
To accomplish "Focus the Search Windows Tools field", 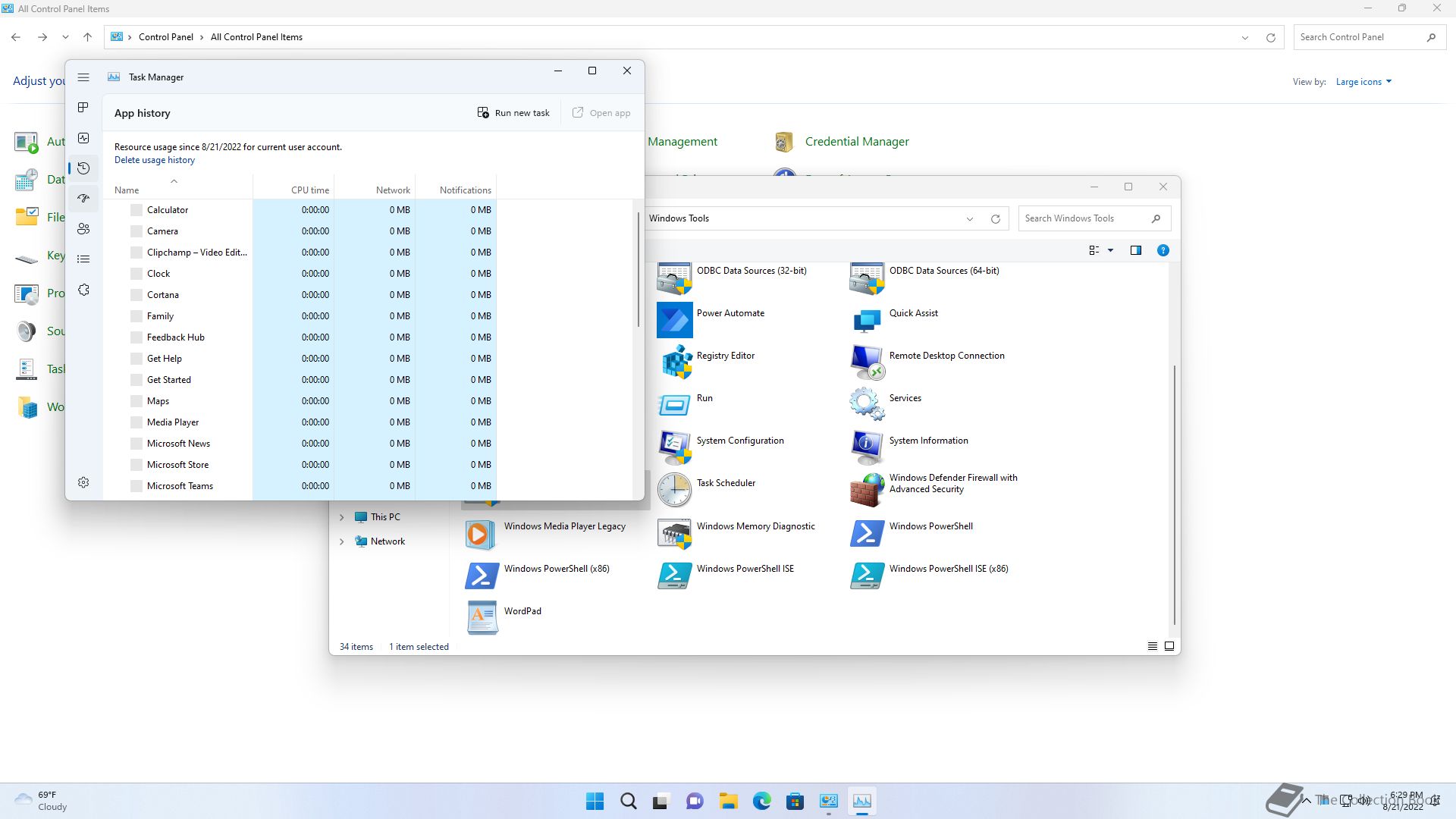I will pyautogui.click(x=1094, y=218).
